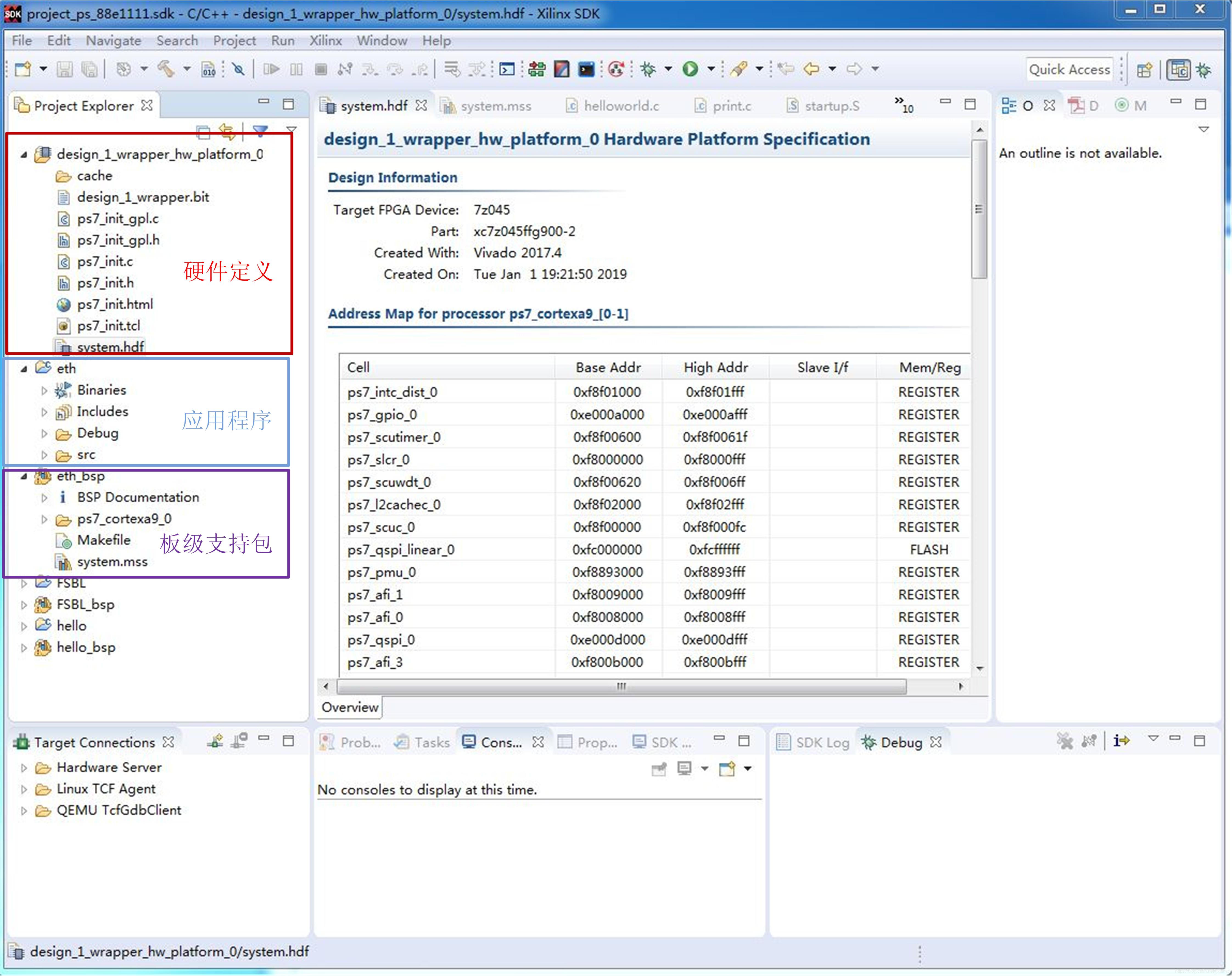
Task: Open the XSCT console icon in toolbar
Action: coord(586,69)
